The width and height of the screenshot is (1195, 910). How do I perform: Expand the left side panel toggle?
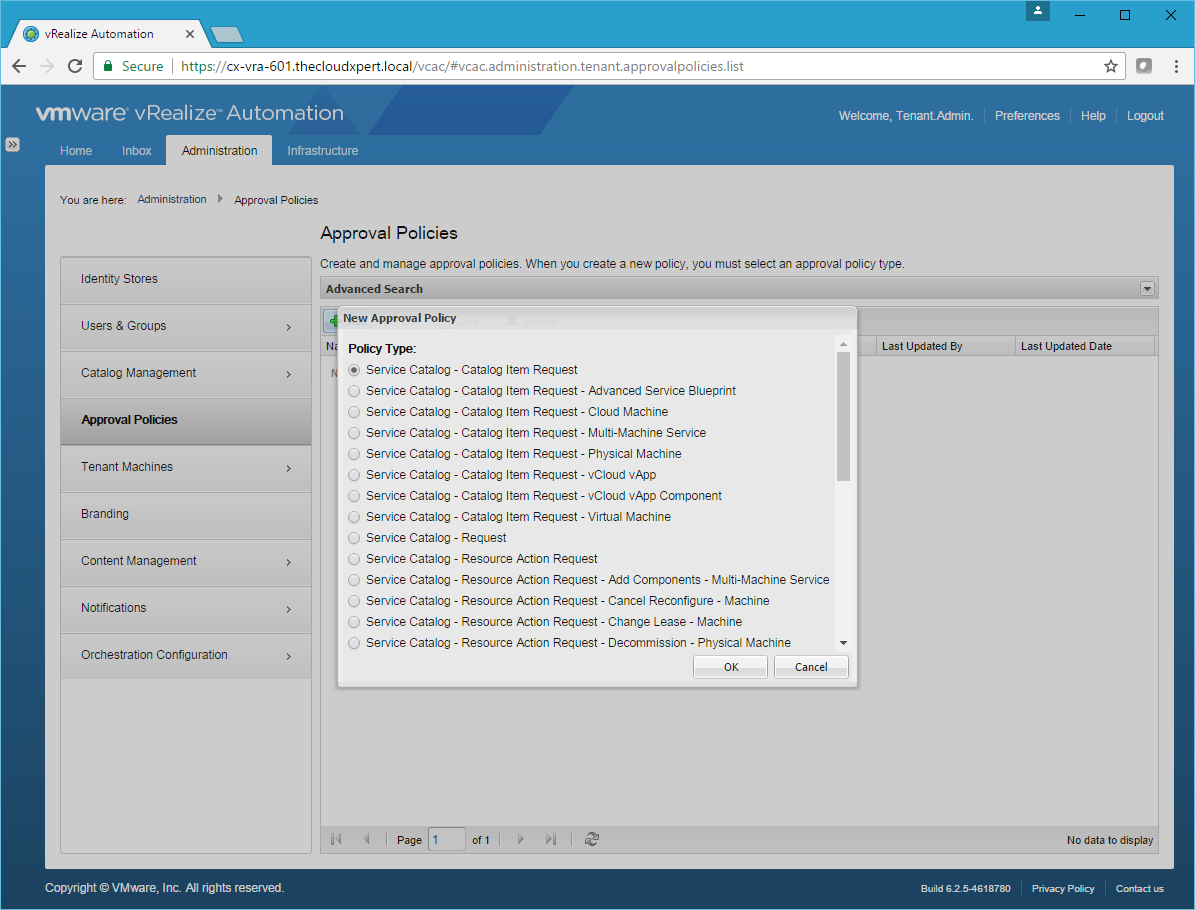[12, 144]
